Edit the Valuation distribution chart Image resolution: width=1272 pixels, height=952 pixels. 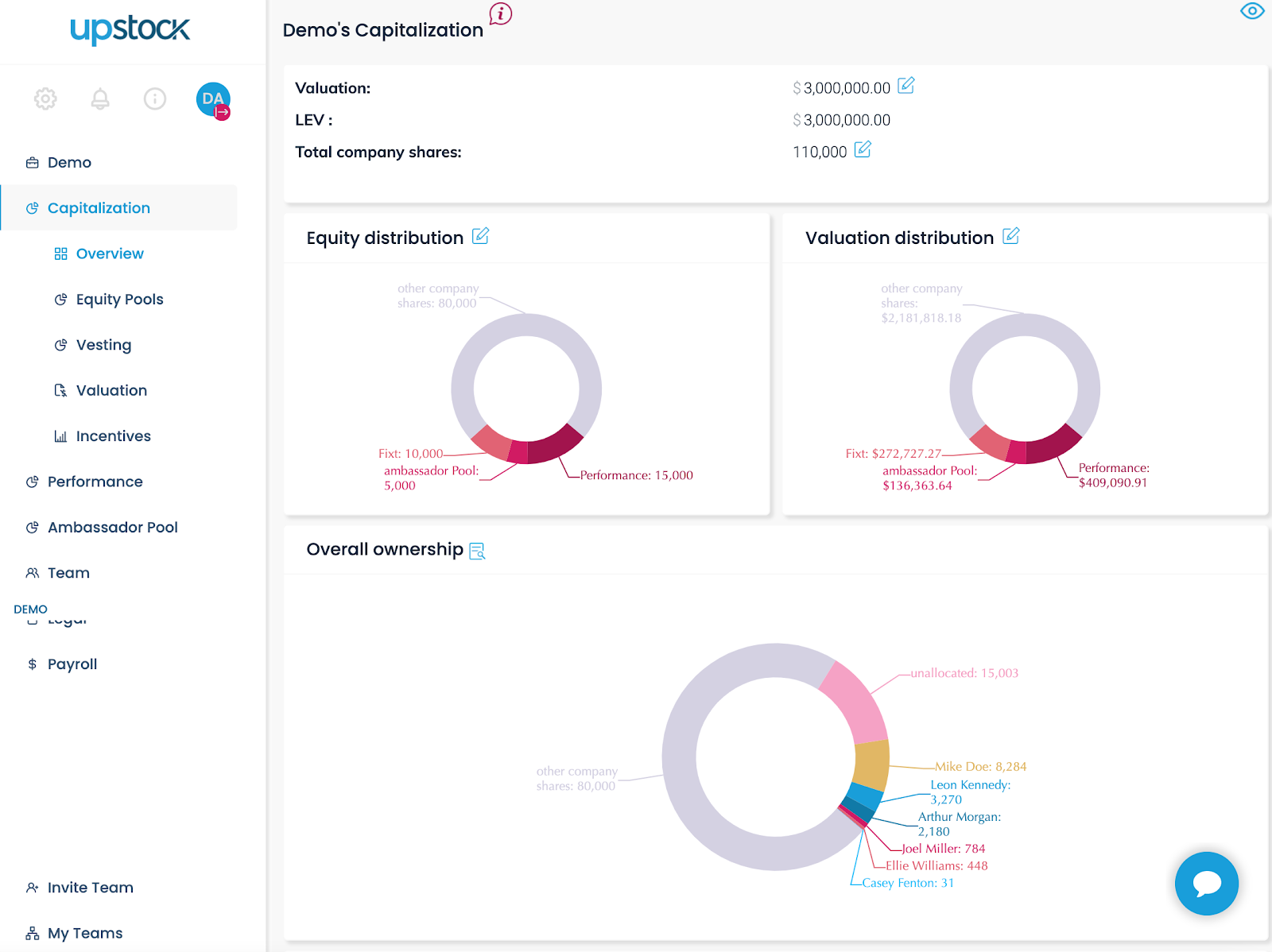(x=1010, y=236)
